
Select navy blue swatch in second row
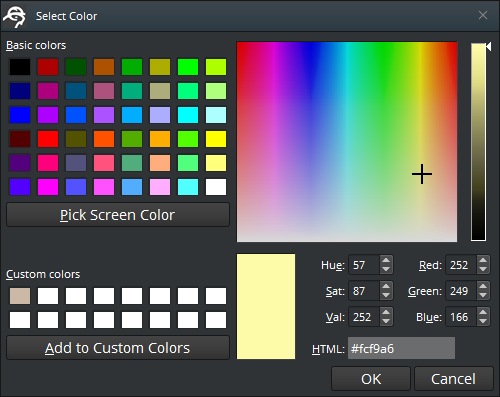[20, 91]
